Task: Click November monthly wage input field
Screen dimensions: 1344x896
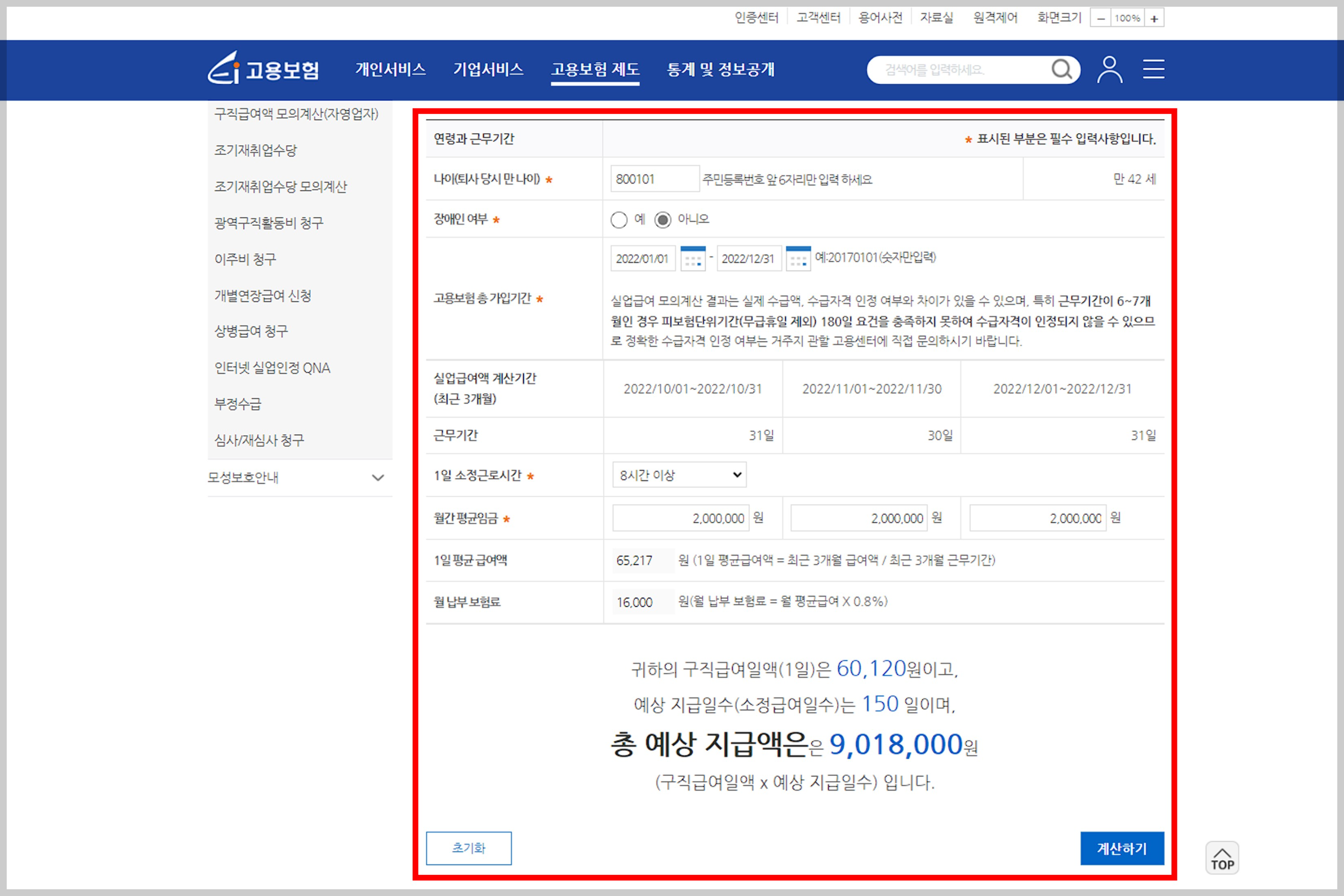Action: [859, 518]
